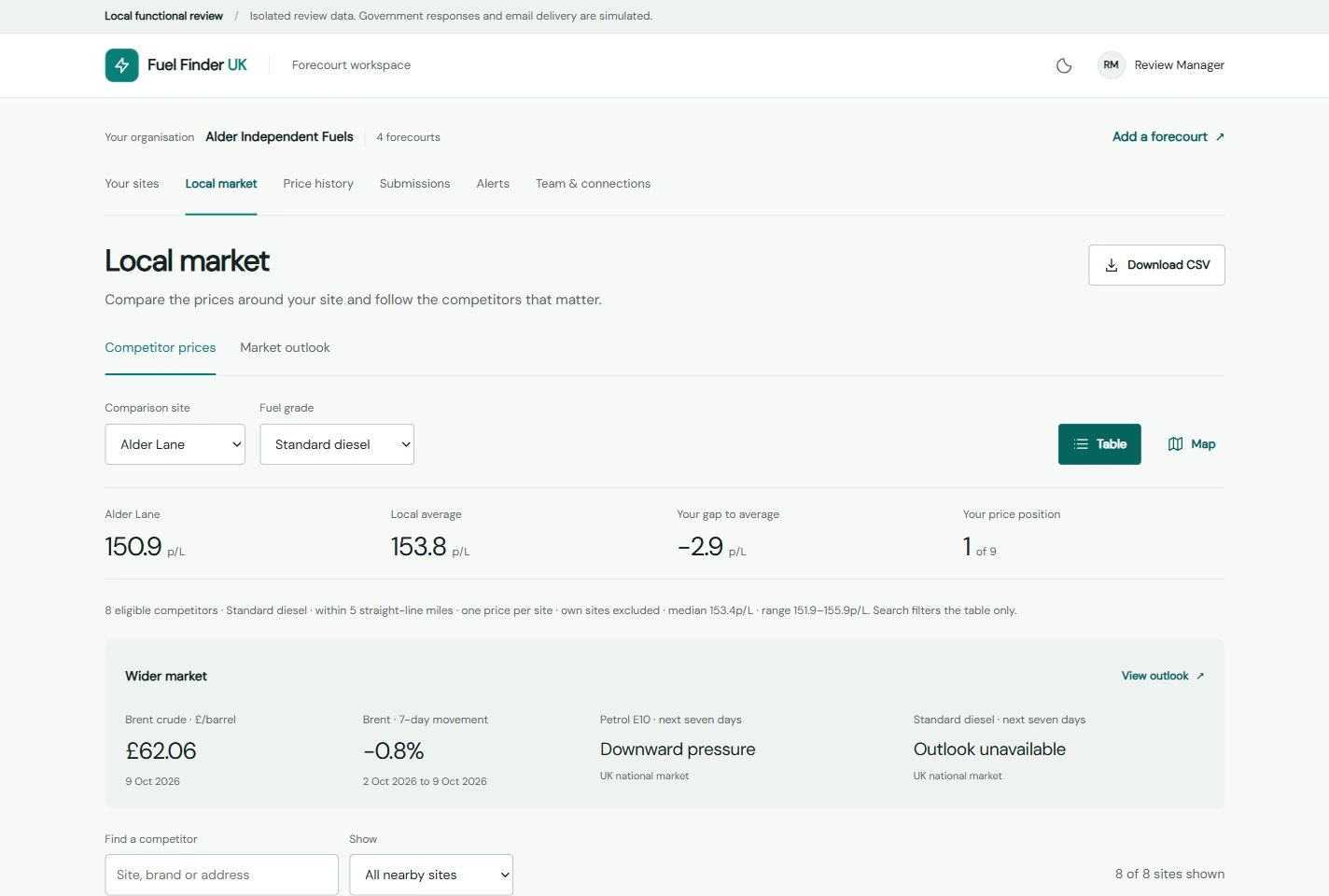Open the View outlook link
The height and width of the screenshot is (896, 1329).
click(x=1163, y=676)
